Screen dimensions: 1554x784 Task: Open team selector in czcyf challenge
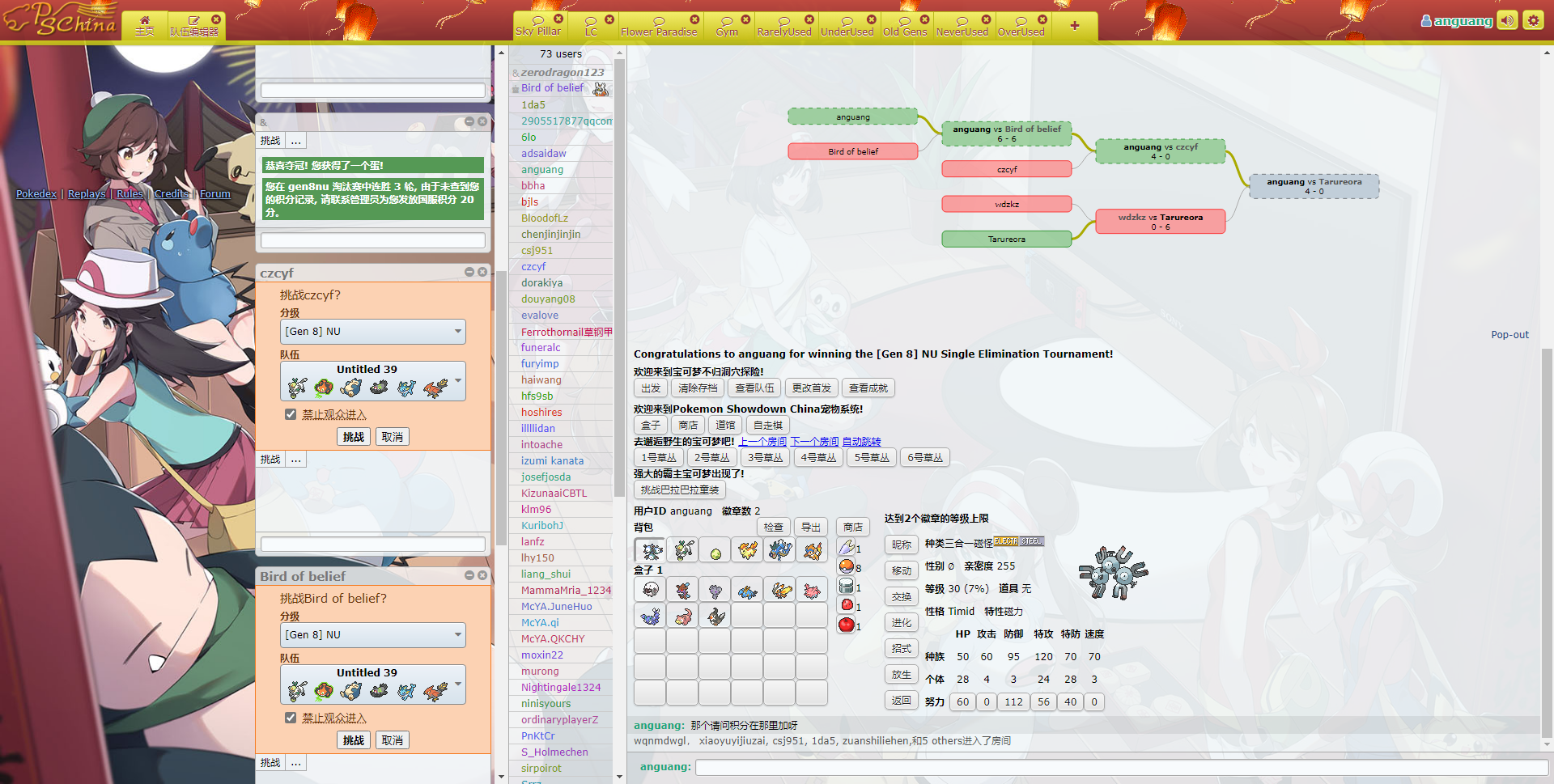[x=373, y=381]
